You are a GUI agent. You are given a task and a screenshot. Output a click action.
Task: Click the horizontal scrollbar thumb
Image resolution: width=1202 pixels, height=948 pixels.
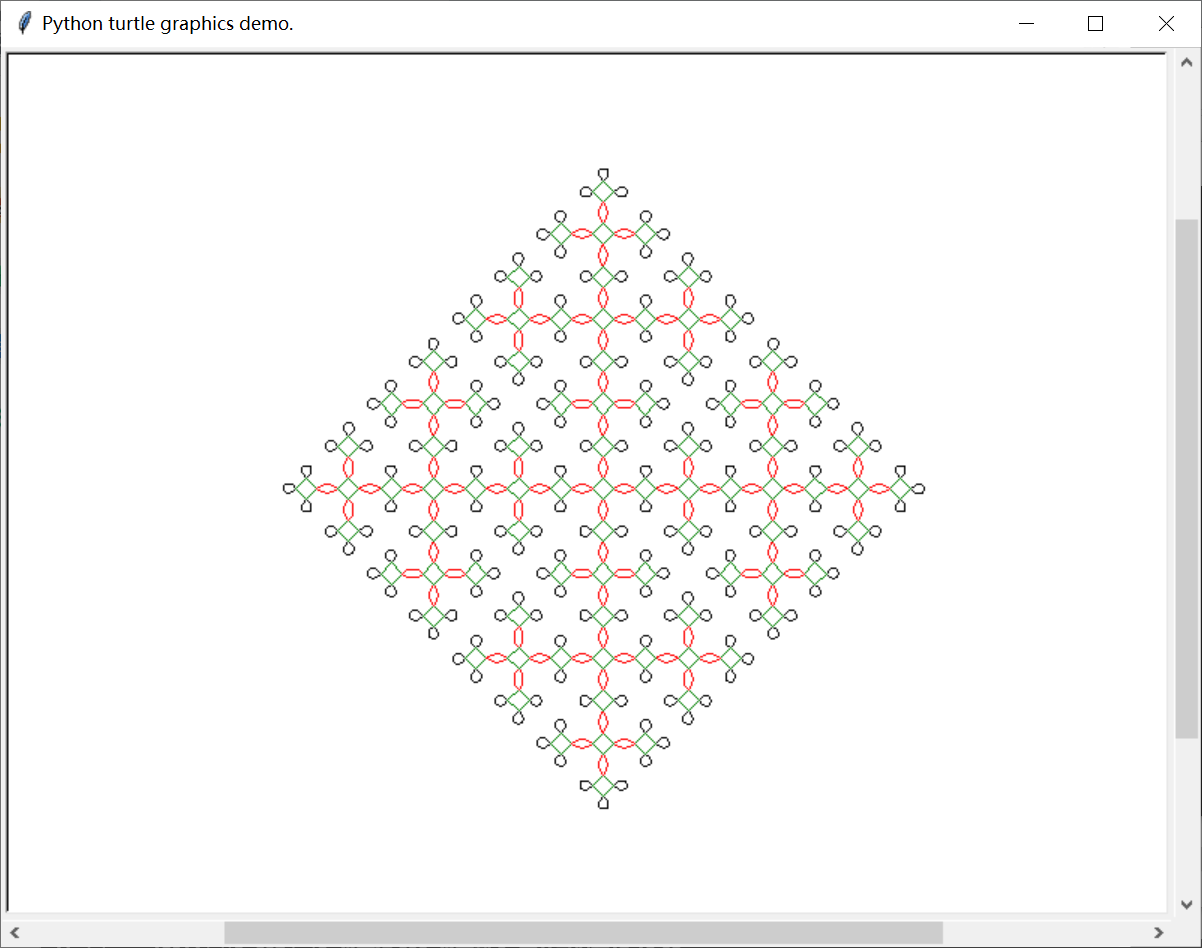[583, 933]
